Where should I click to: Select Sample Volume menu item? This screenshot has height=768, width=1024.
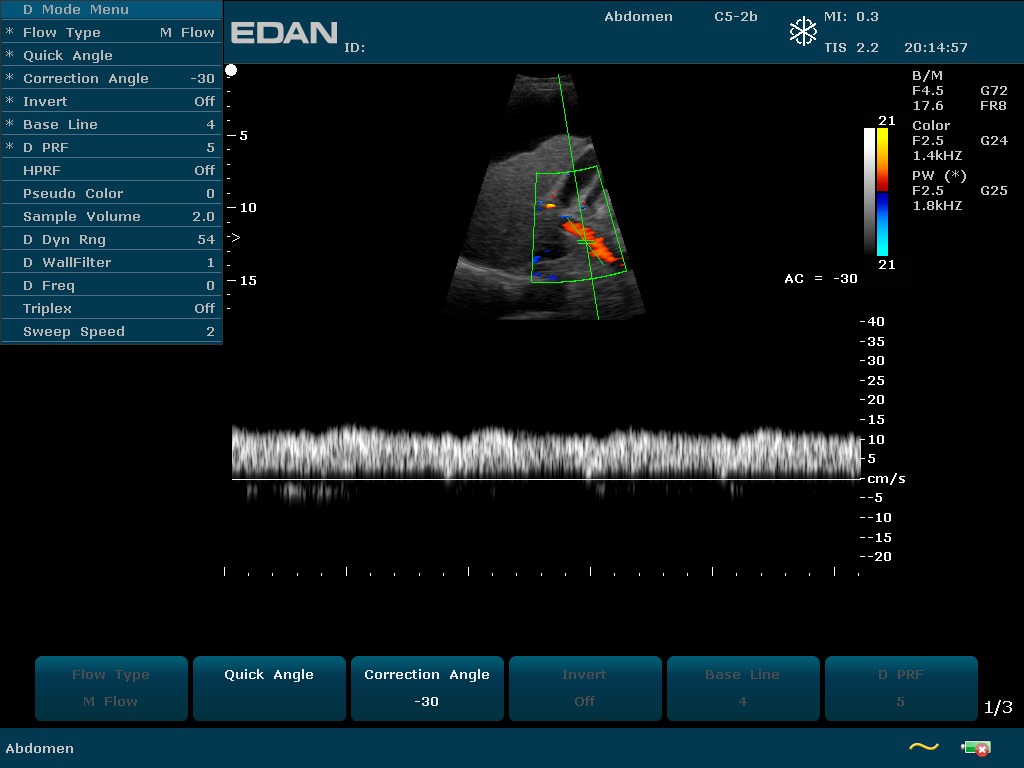point(111,216)
